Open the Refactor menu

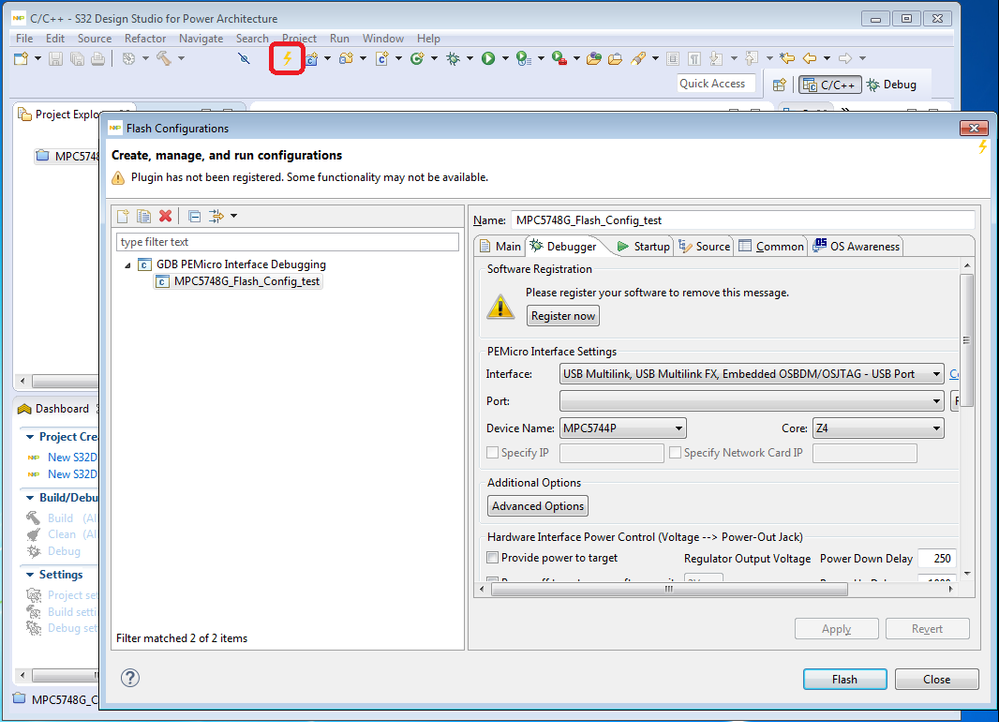click(x=145, y=38)
